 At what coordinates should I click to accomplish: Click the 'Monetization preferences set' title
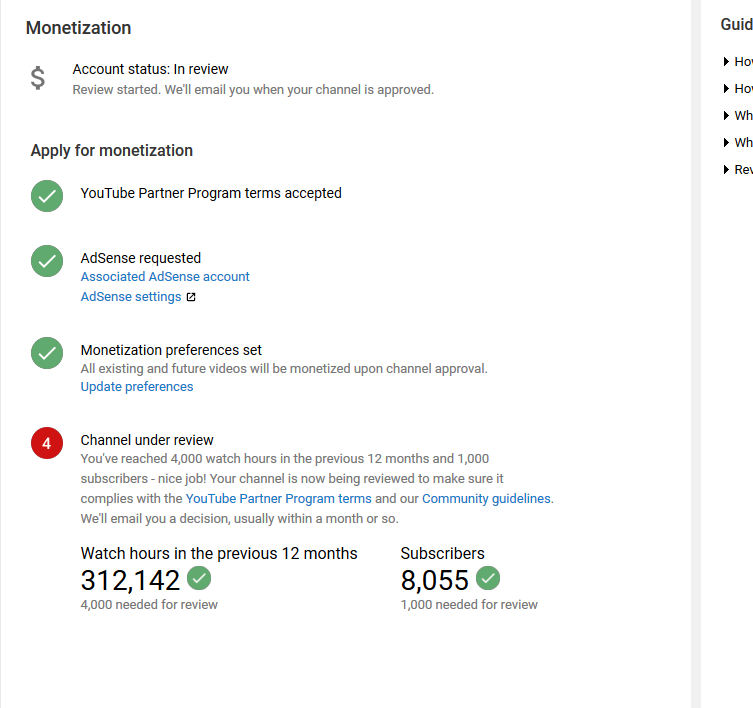(x=171, y=350)
